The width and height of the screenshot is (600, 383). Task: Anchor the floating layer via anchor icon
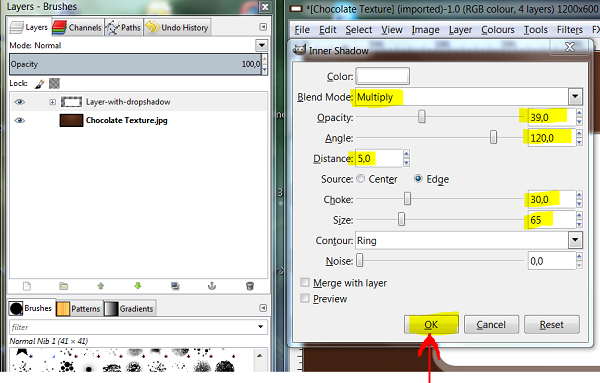(x=212, y=286)
